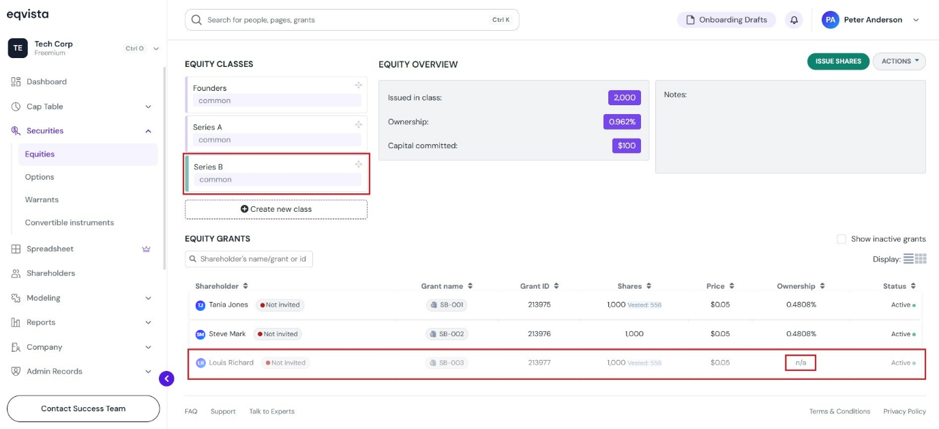Collapse sidebar with purple arrow button

pyautogui.click(x=166, y=379)
